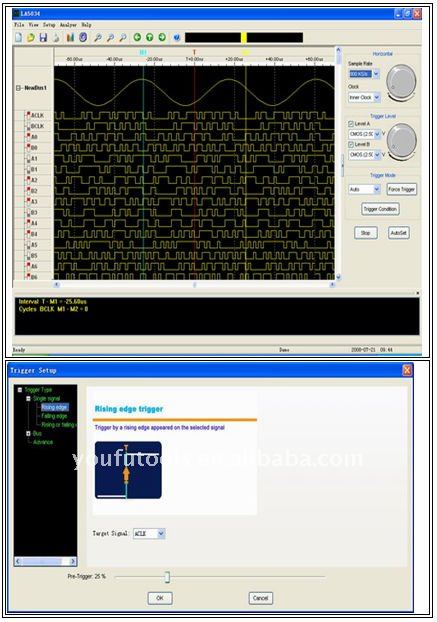Click the red flag icon beside A4
Image resolution: width=437 pixels, height=622 pixels.
(28, 223)
